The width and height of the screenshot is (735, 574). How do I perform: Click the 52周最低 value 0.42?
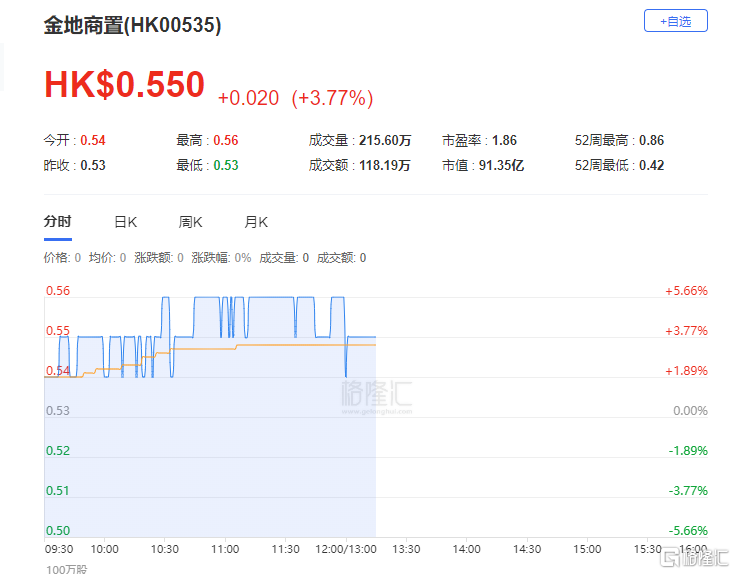point(652,165)
